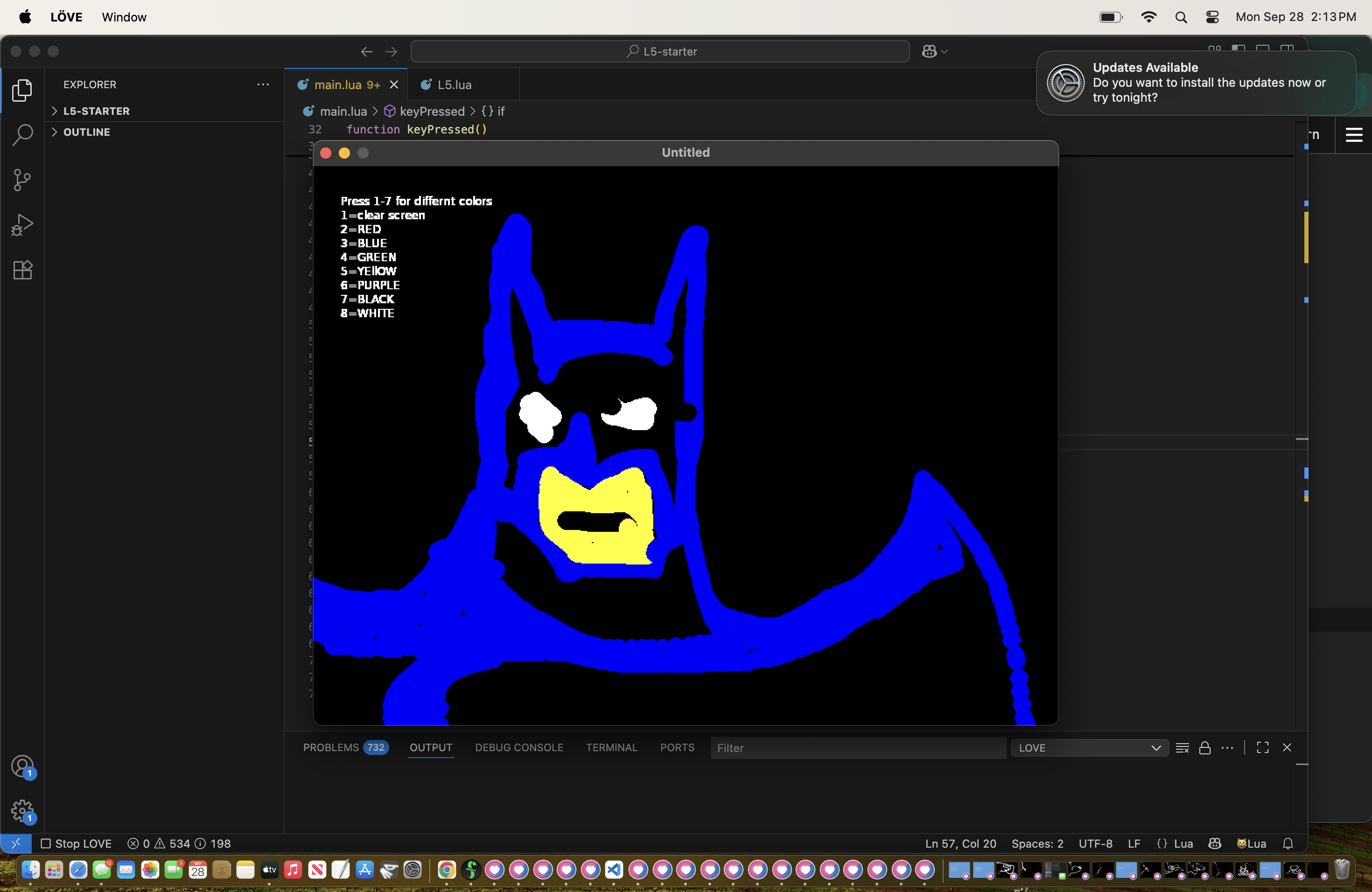Screen dimensions: 1372x892
Task: Maximize the bottom panel size
Action: (1262, 747)
